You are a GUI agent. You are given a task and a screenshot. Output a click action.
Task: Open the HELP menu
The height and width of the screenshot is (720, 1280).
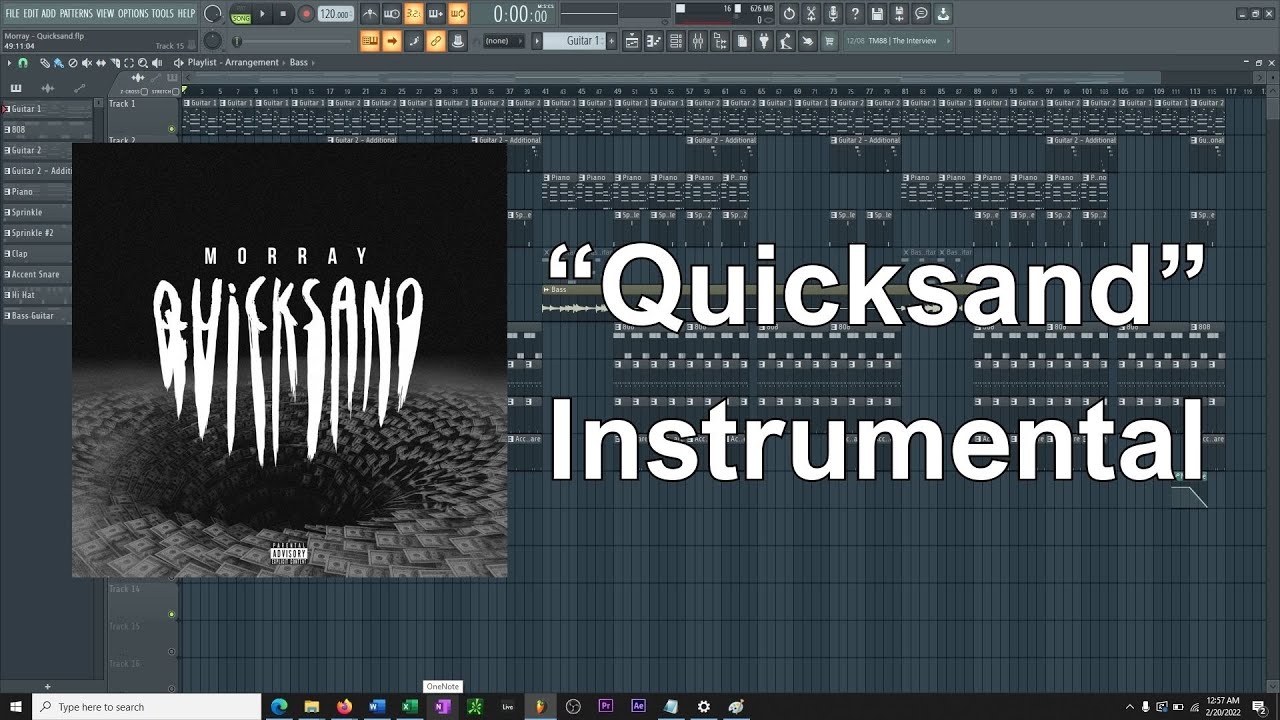pos(186,13)
